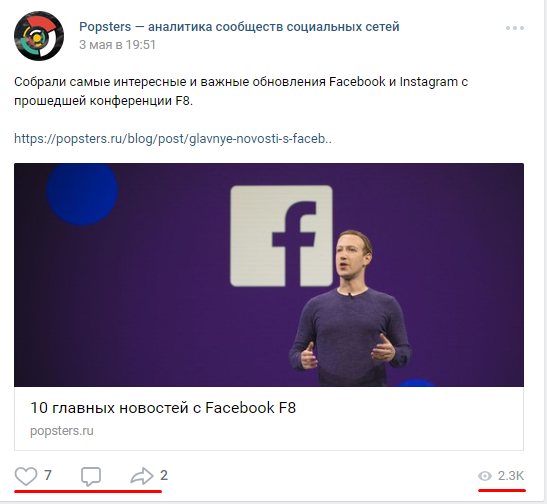Click the popsters.ru domain under the article title

[x=62, y=431]
